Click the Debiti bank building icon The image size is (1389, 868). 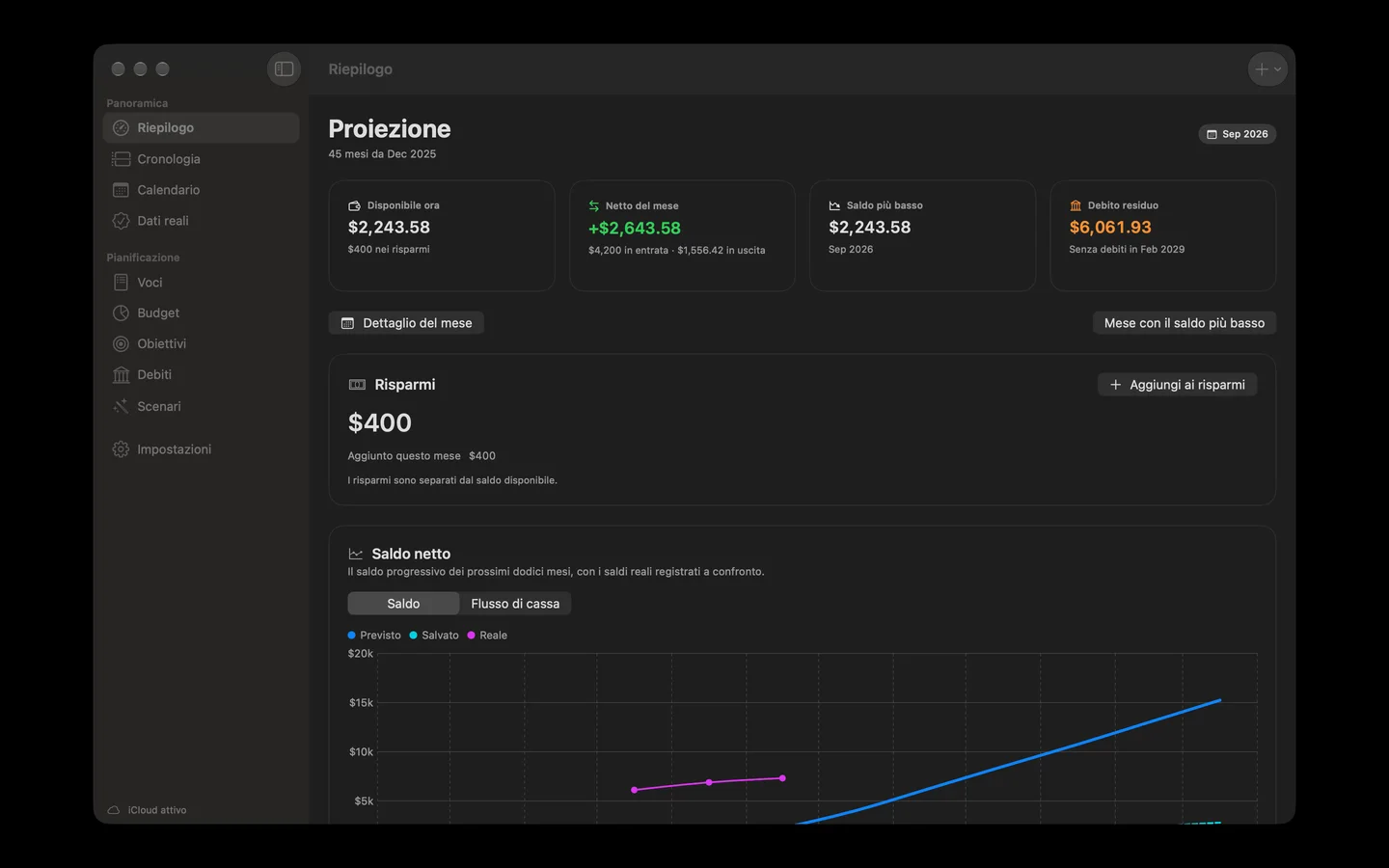click(121, 375)
